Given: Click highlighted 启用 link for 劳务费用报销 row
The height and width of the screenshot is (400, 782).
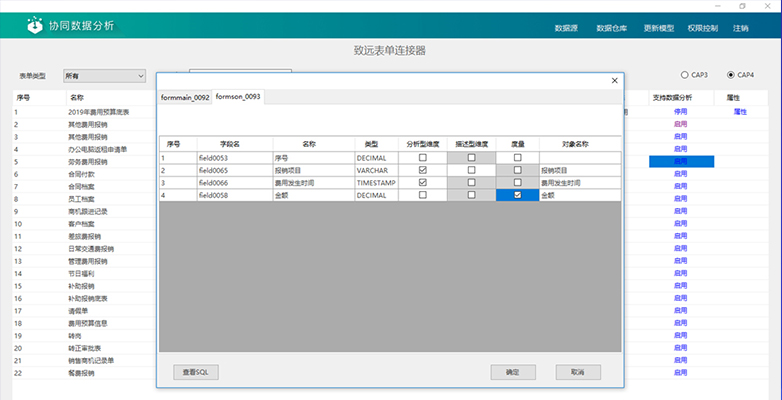Looking at the screenshot, I should 681,162.
